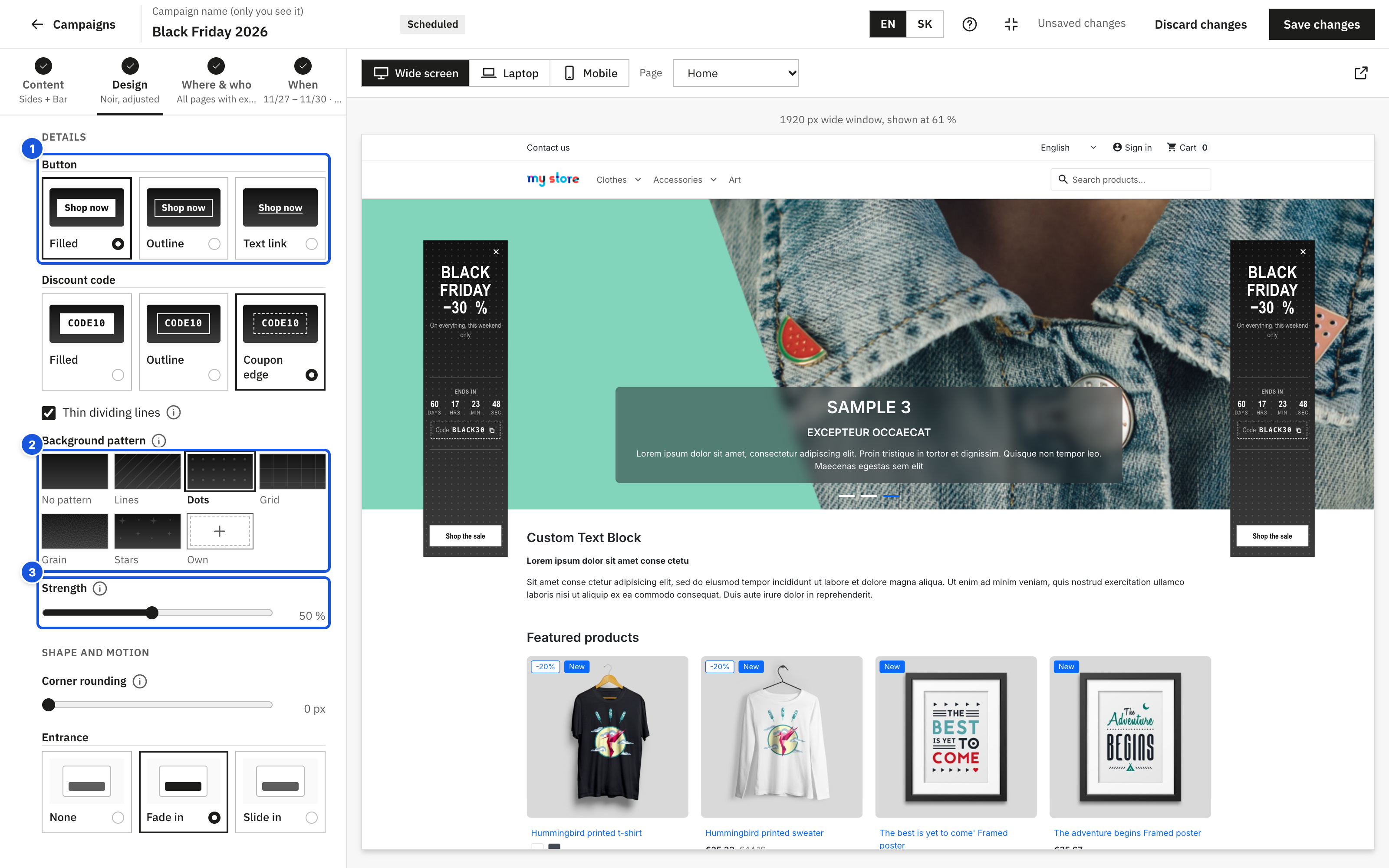
Task: Select Outline button style radio
Action: pyautogui.click(x=214, y=244)
